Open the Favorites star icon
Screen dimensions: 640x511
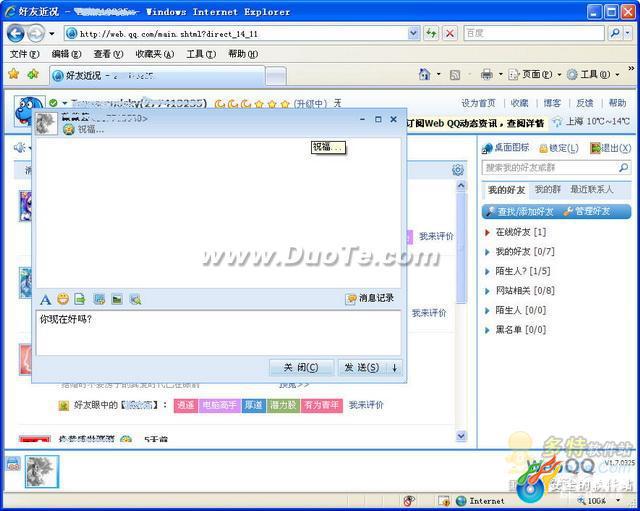click(x=14, y=74)
